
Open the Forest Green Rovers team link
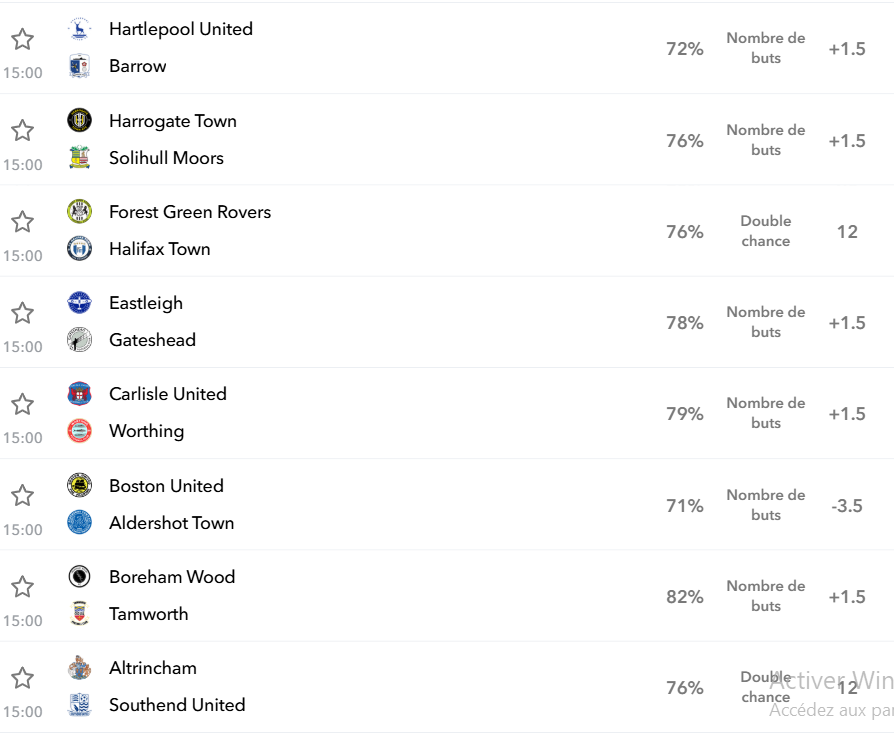coord(190,212)
